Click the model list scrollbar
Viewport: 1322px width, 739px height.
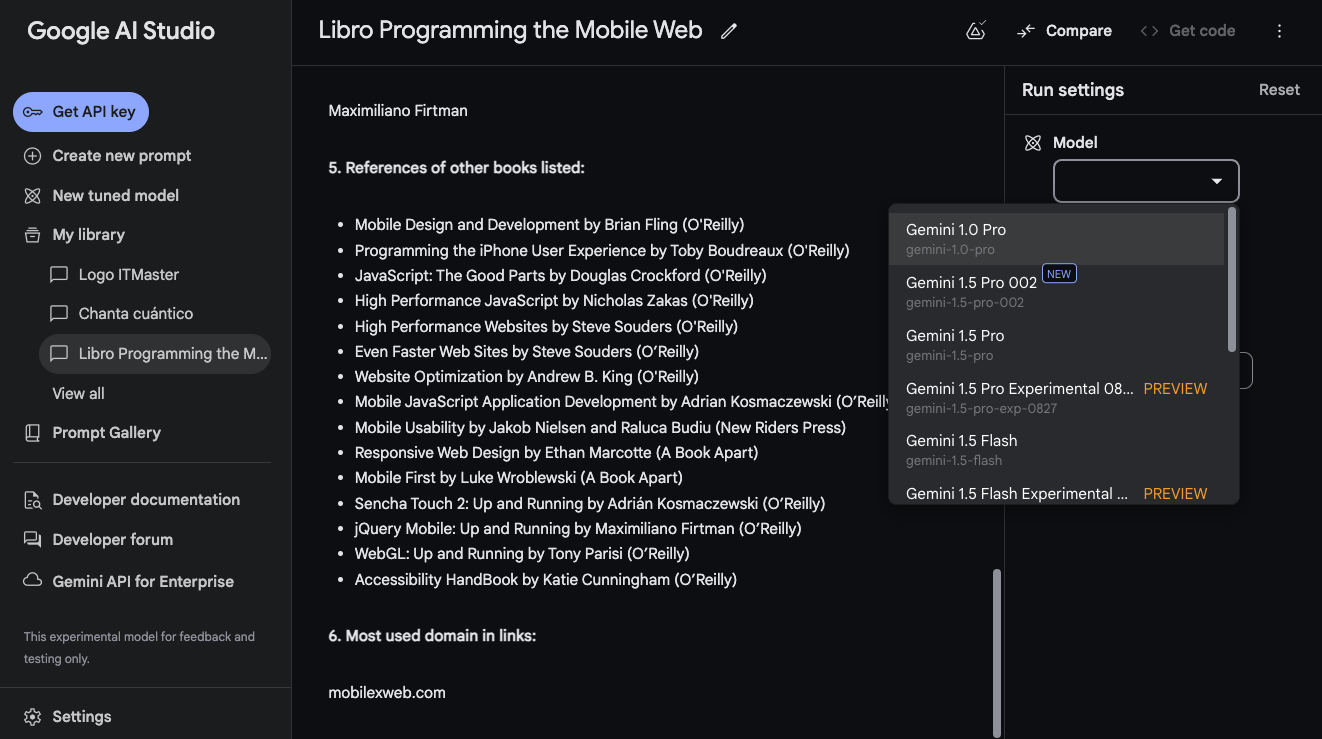pyautogui.click(x=1232, y=280)
